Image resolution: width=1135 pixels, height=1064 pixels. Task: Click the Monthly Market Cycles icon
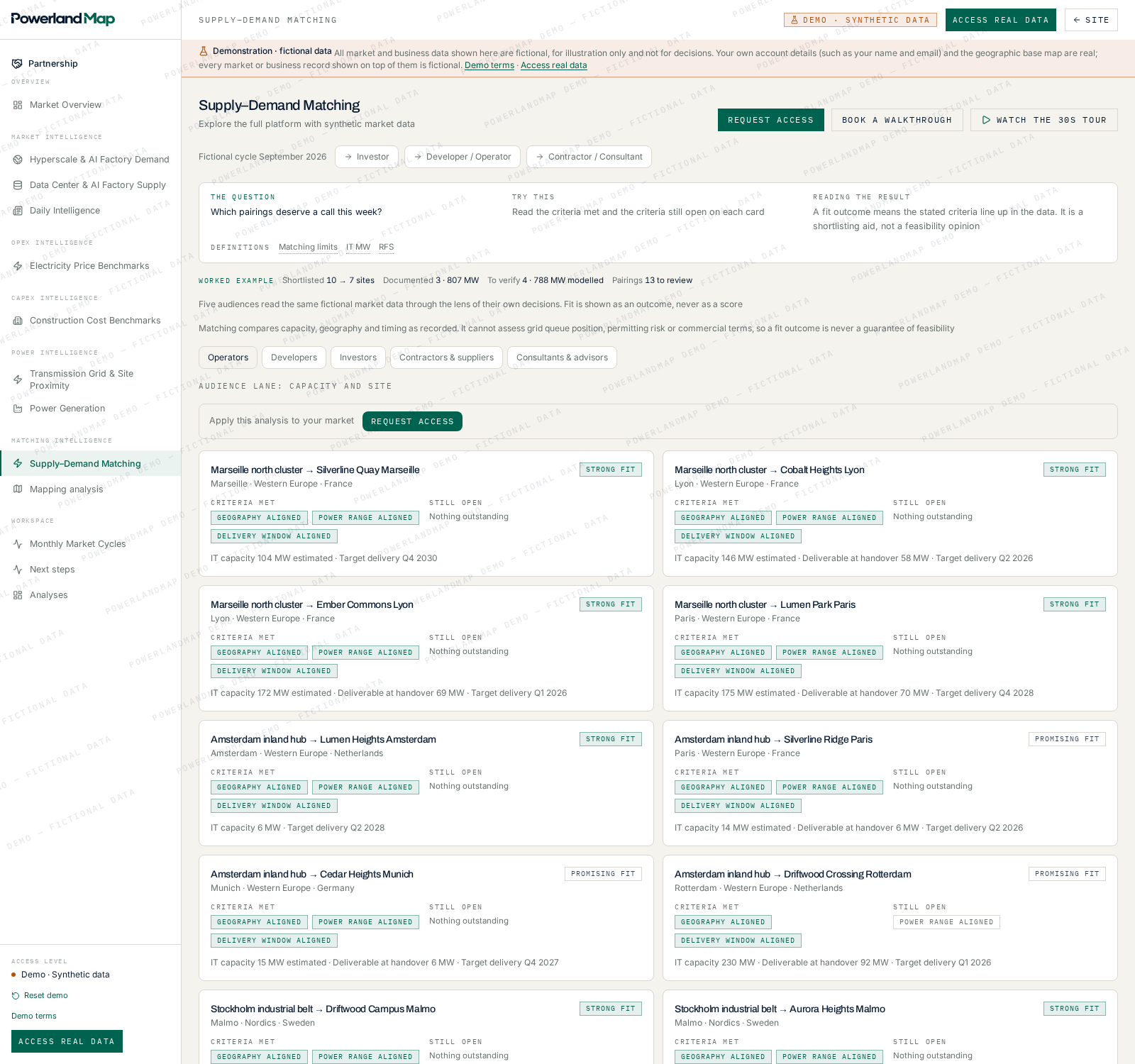pos(18,544)
